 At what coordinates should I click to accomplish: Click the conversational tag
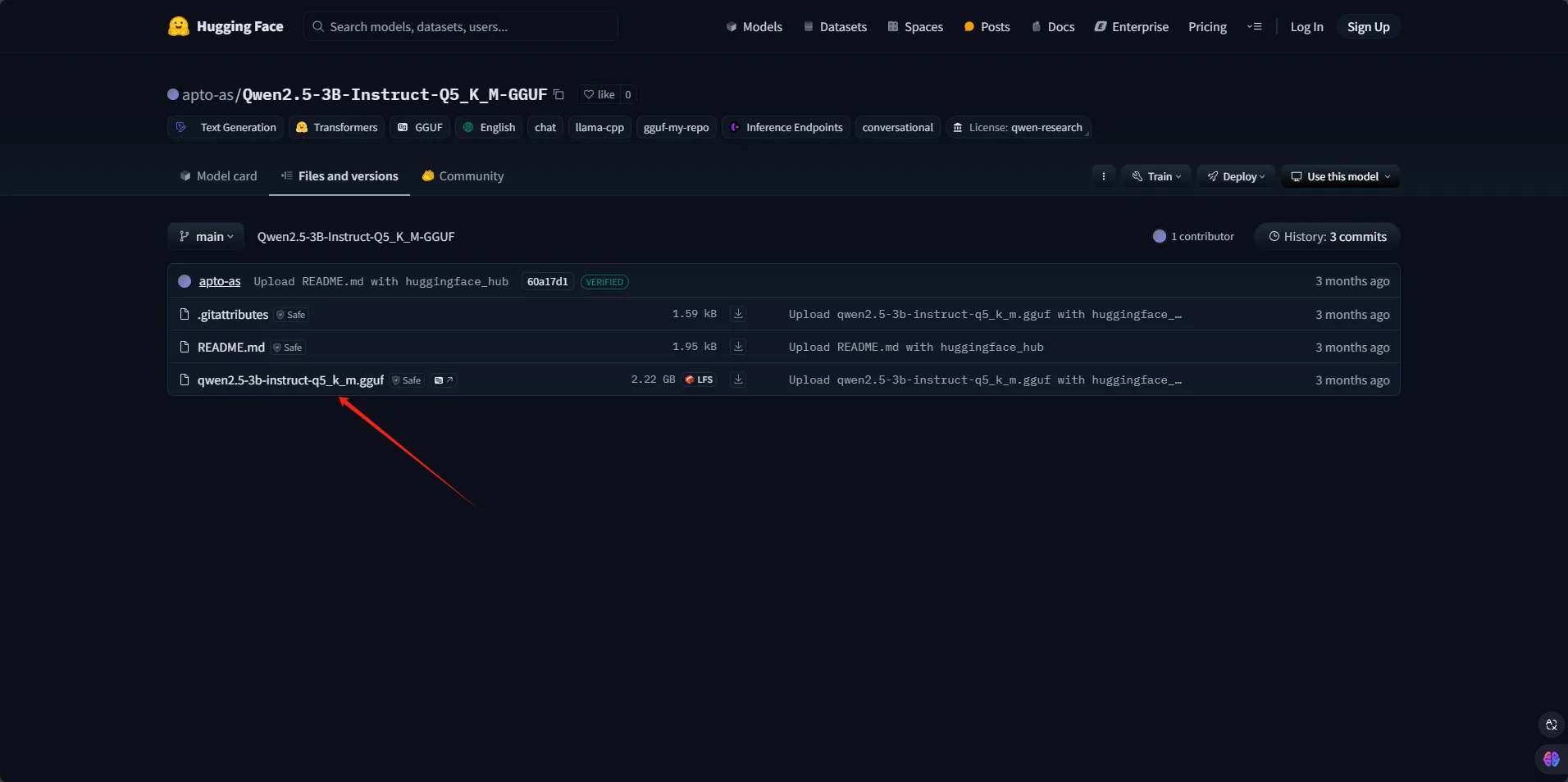(897, 127)
